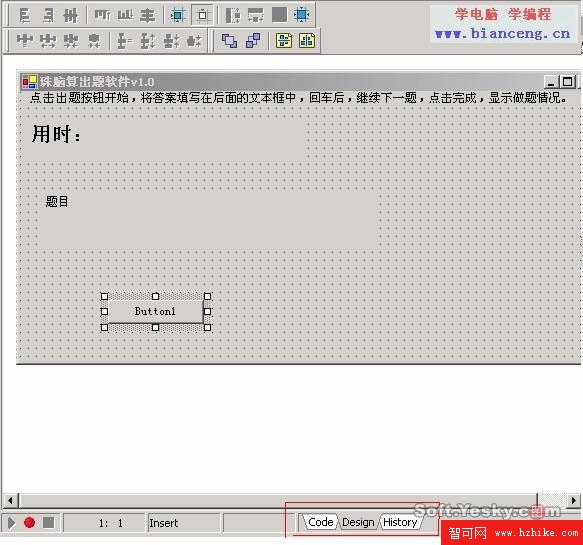583x545 pixels.
Task: Minimize the designed form window
Action: tap(551, 81)
